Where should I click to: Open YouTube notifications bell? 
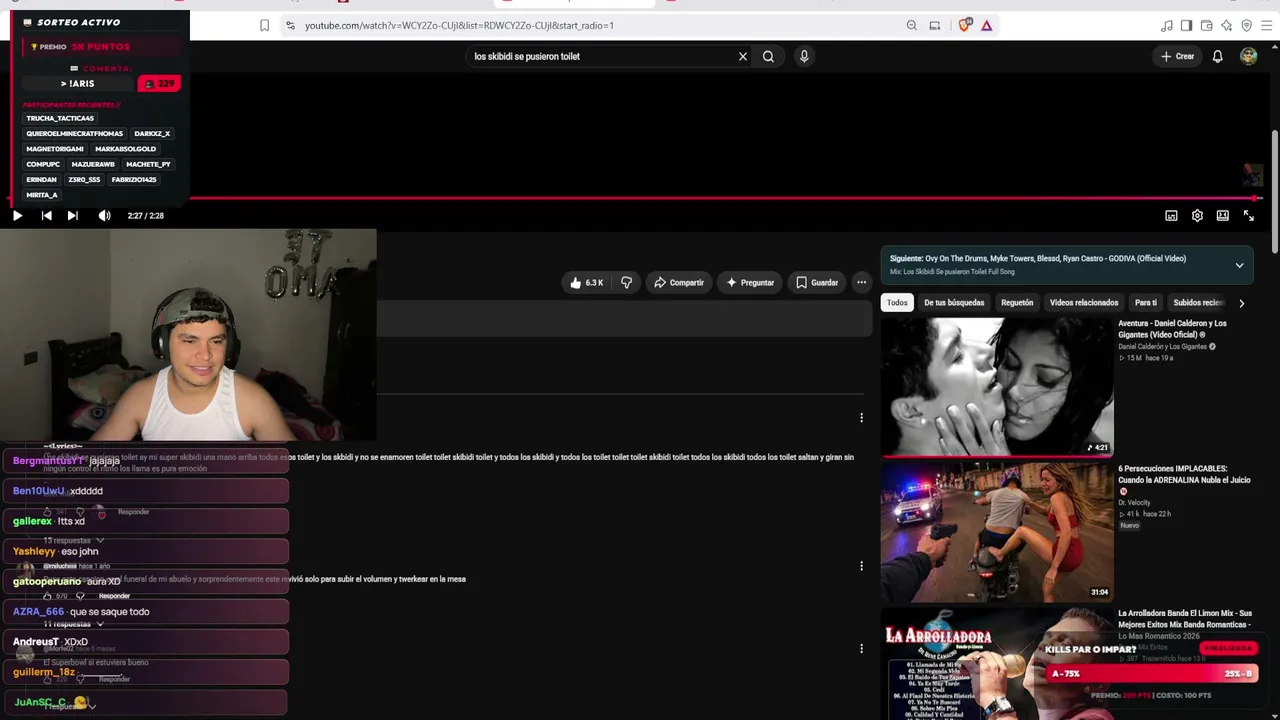point(1217,56)
